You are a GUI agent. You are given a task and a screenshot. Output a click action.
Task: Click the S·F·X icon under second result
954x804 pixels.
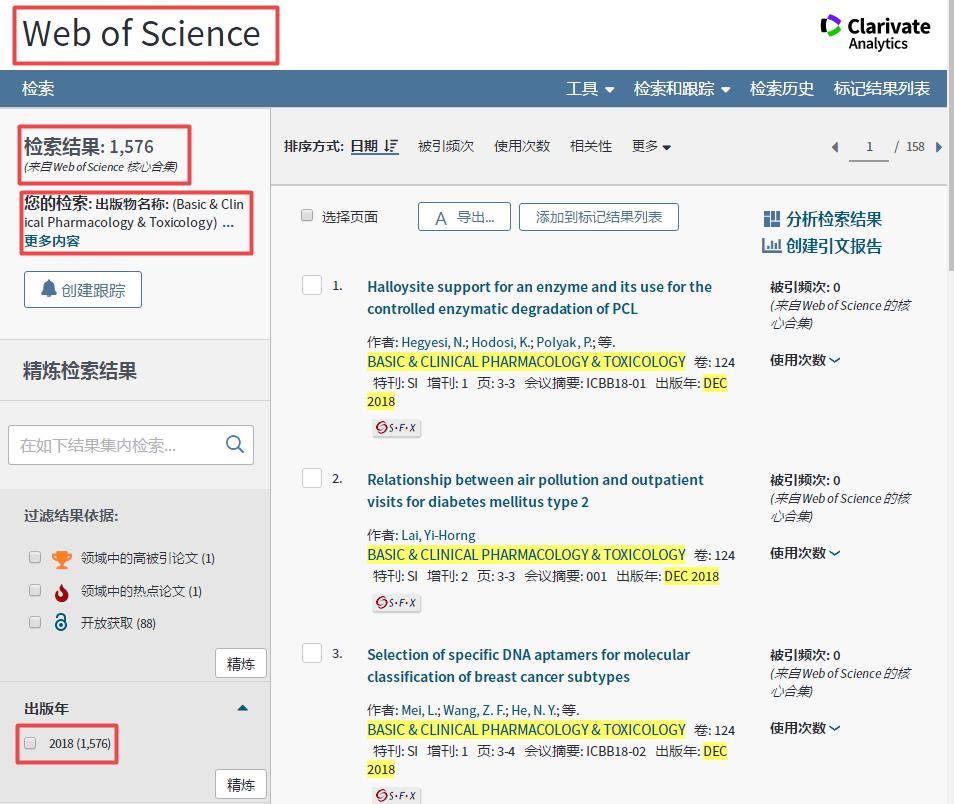tap(397, 603)
